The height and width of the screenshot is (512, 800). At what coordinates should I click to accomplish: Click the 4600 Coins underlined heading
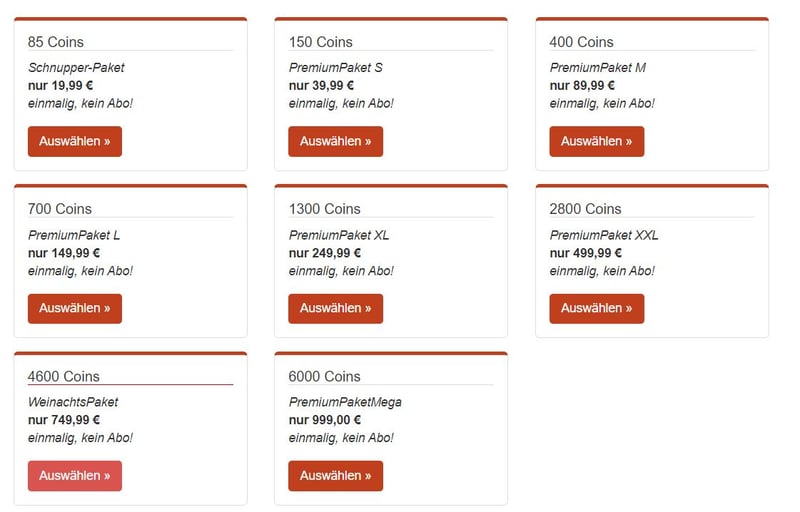point(64,376)
